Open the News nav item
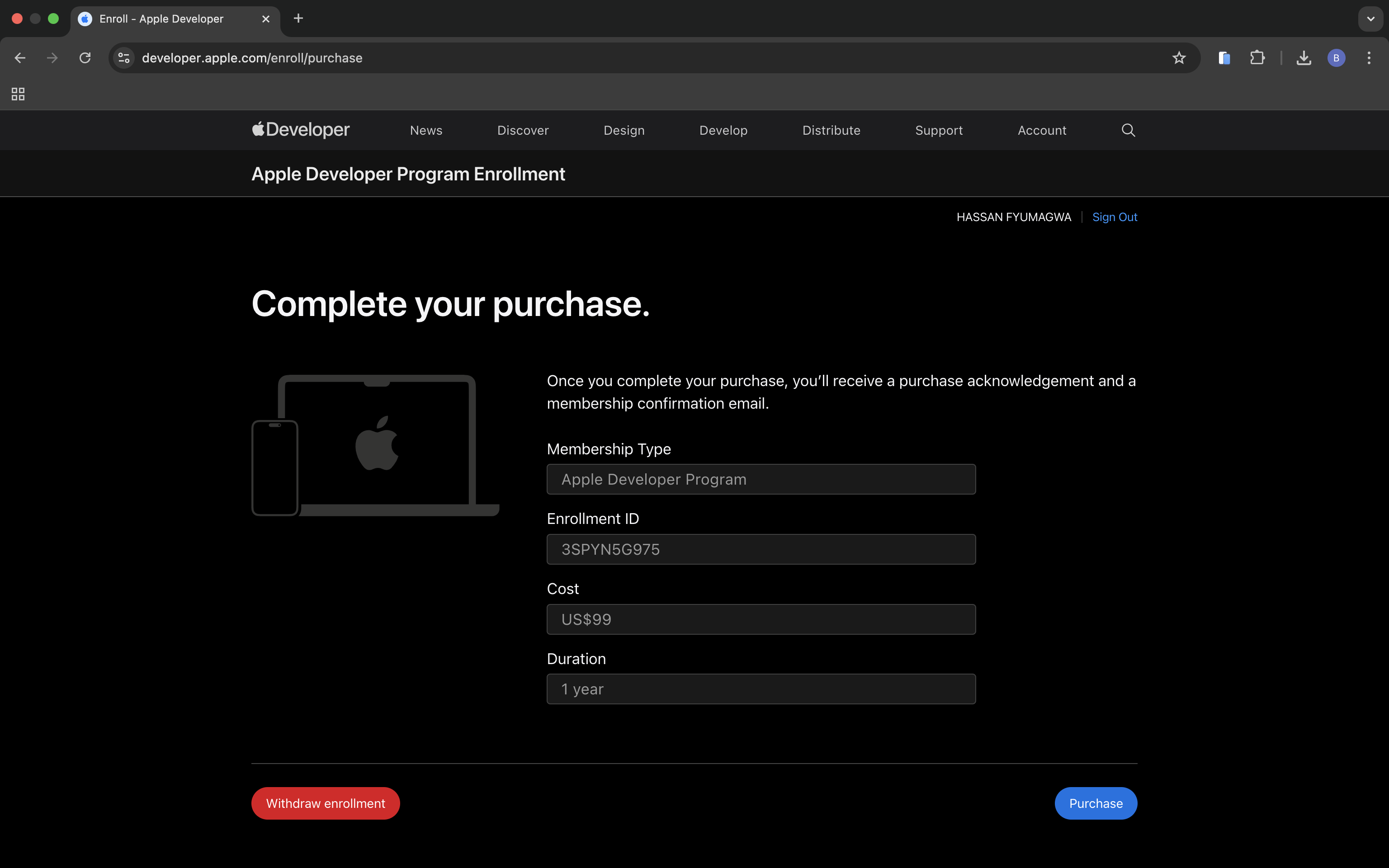The height and width of the screenshot is (868, 1389). pos(426,130)
